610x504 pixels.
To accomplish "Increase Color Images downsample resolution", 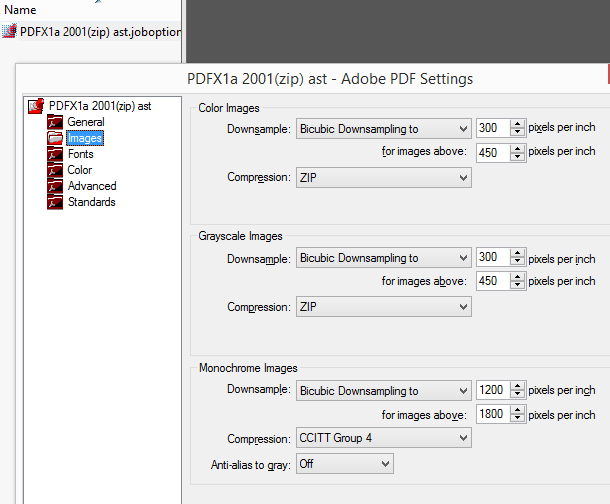I will click(x=517, y=124).
